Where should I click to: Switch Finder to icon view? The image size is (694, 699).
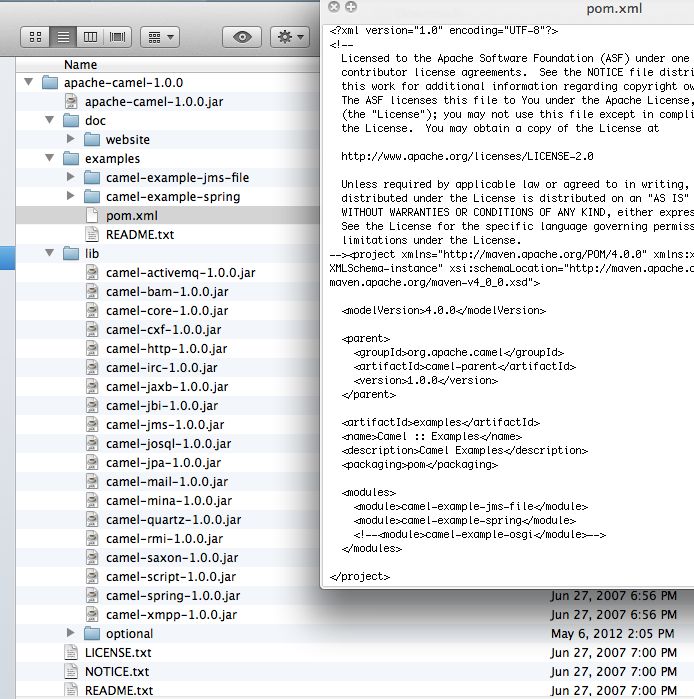35,37
